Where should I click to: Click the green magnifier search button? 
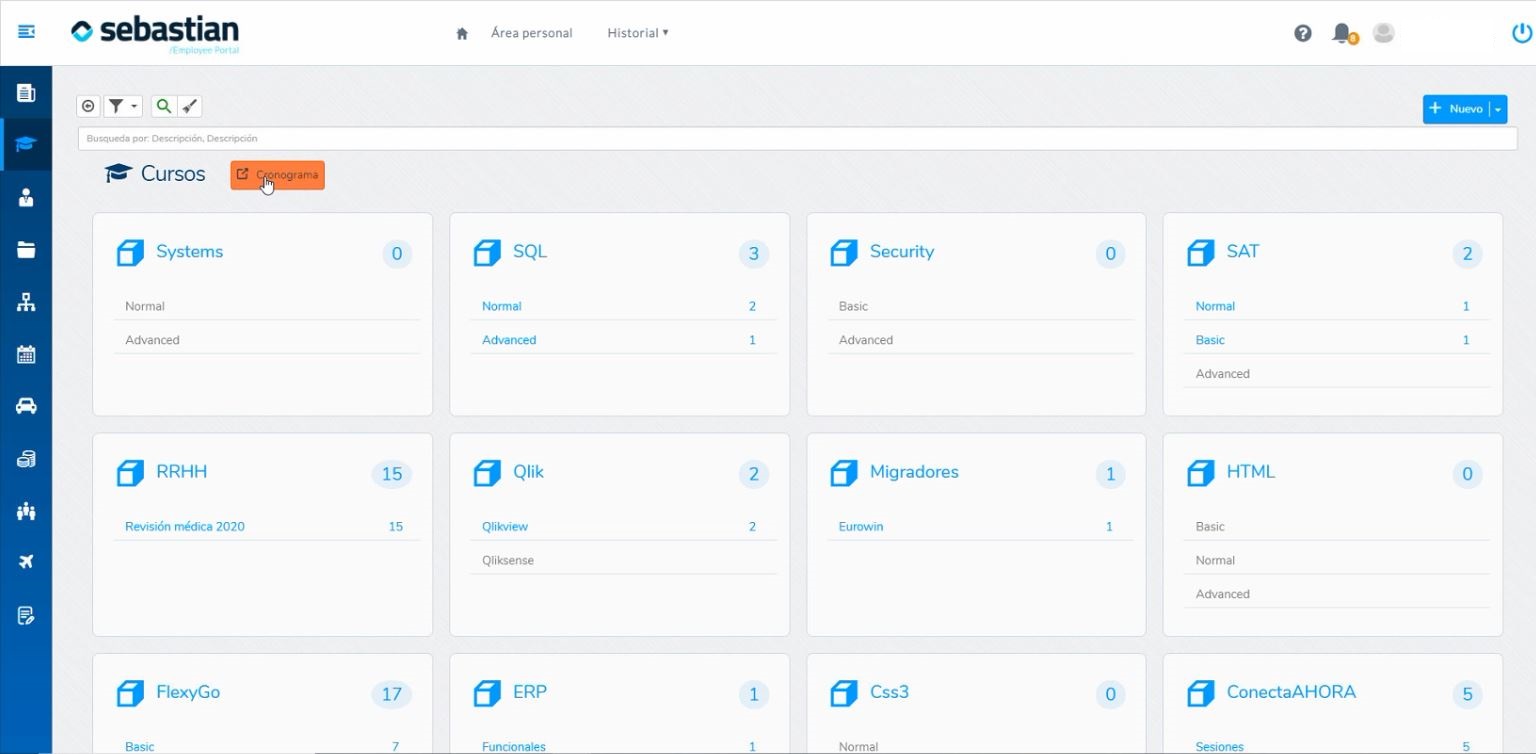(164, 106)
